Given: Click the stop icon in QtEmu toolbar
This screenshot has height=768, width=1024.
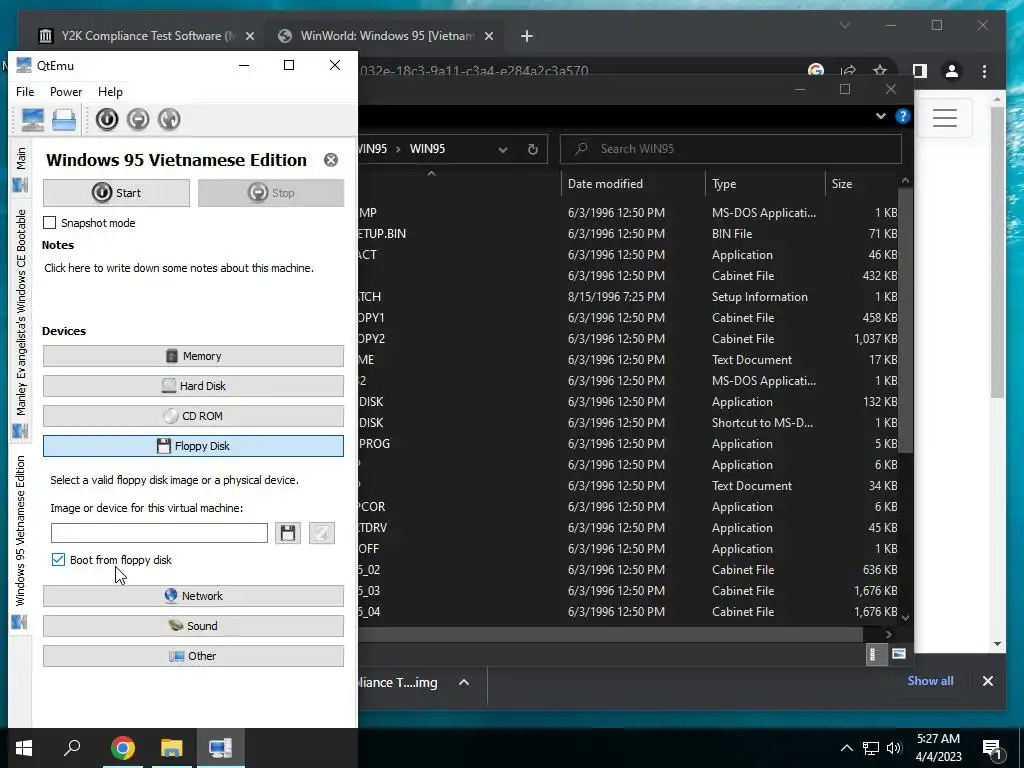Looking at the screenshot, I should point(138,120).
